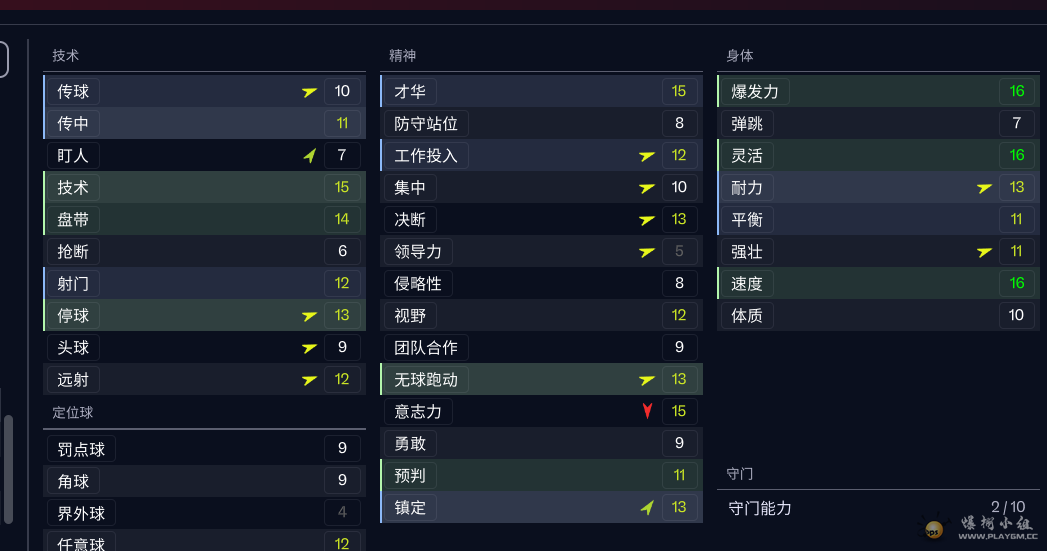Image resolution: width=1047 pixels, height=551 pixels.
Task: Click the yellow arrow next to 耐力
Action: pyautogui.click(x=984, y=188)
